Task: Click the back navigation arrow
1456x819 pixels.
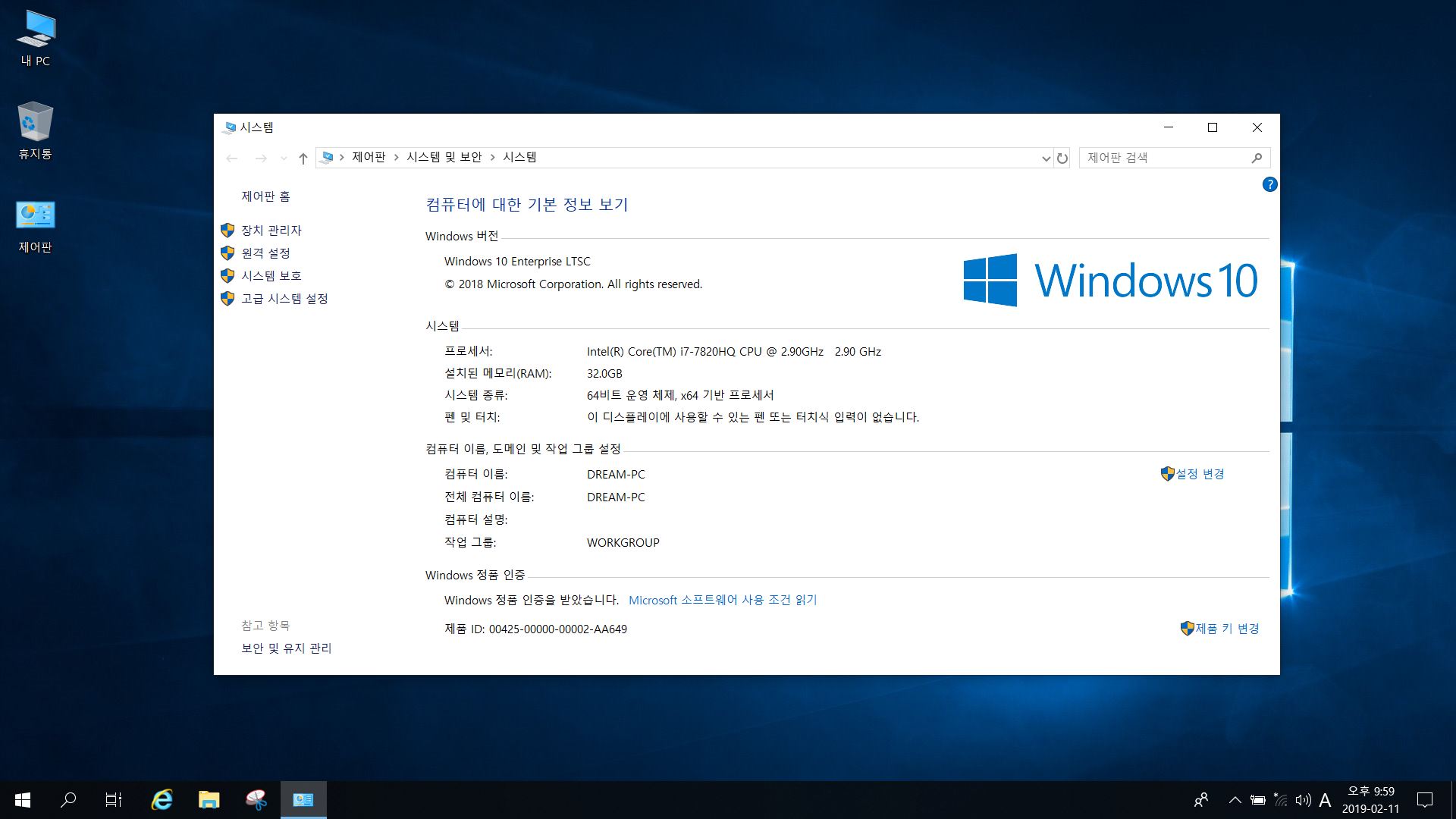Action: click(232, 158)
